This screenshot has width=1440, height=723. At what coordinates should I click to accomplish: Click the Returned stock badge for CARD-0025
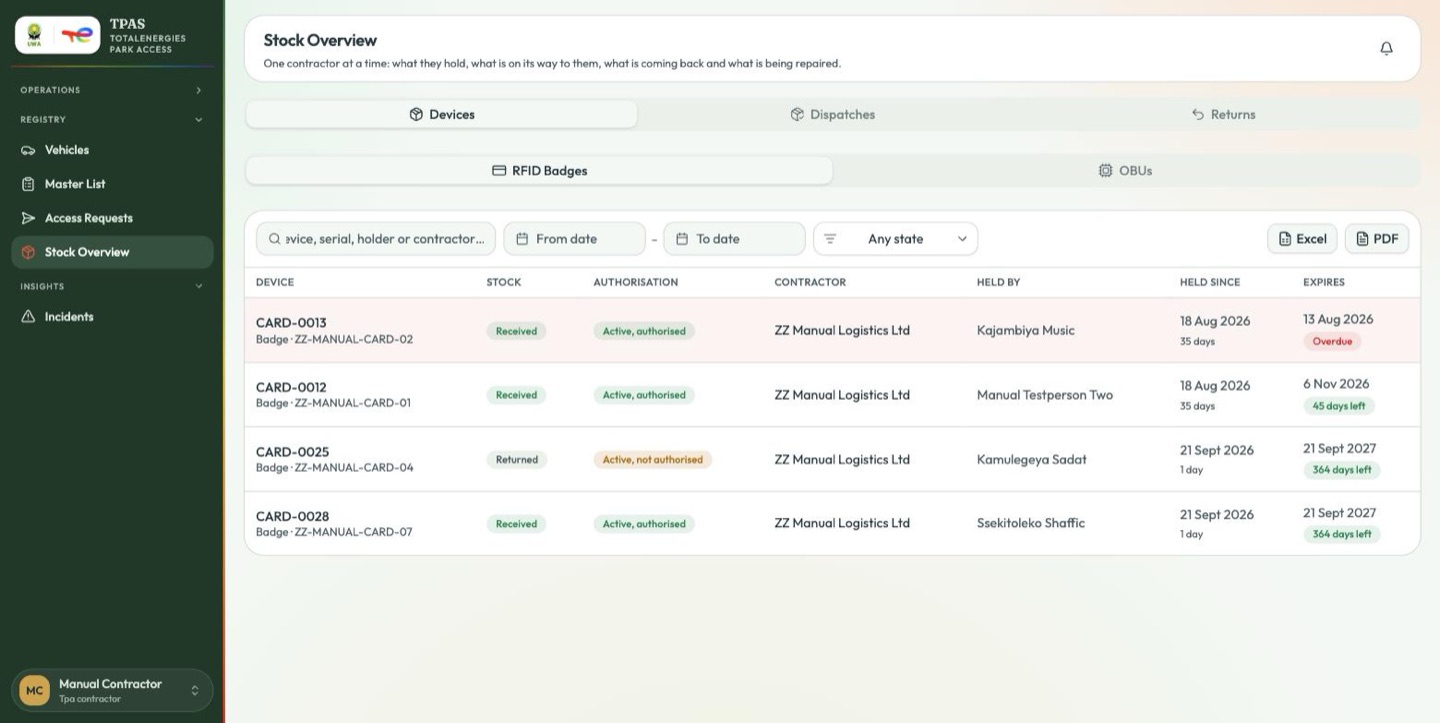tap(517, 460)
